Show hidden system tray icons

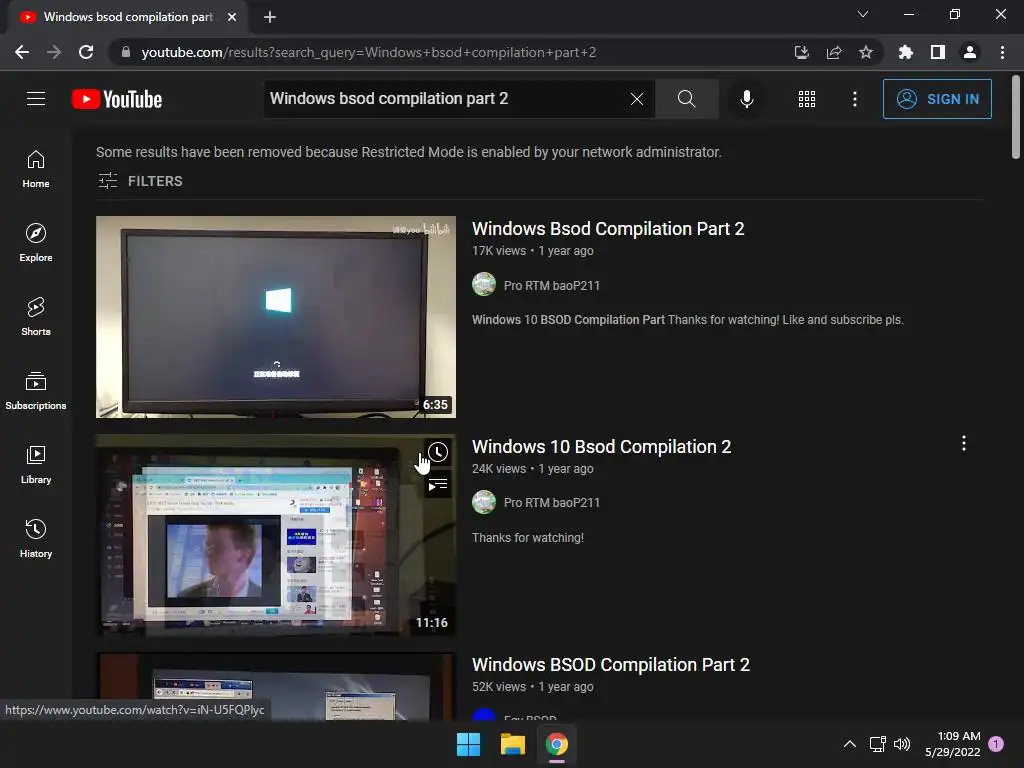click(x=850, y=744)
